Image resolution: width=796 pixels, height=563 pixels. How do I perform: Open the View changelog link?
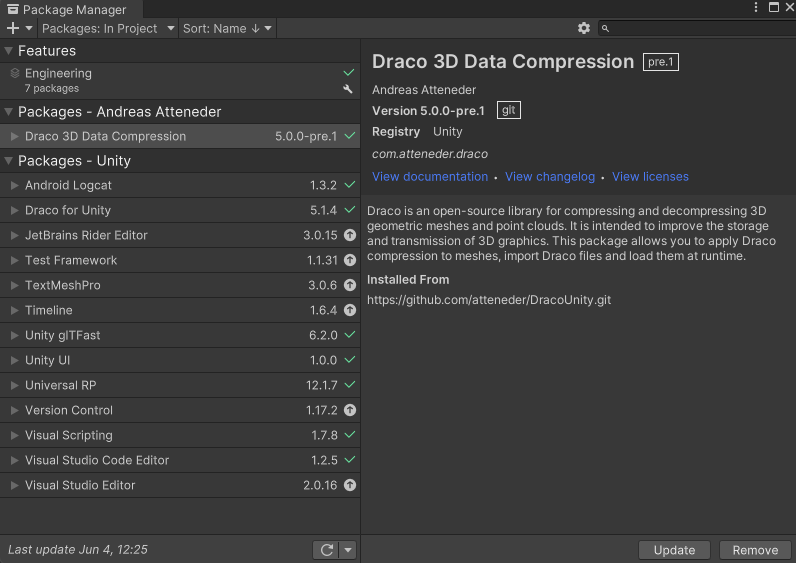pos(550,177)
